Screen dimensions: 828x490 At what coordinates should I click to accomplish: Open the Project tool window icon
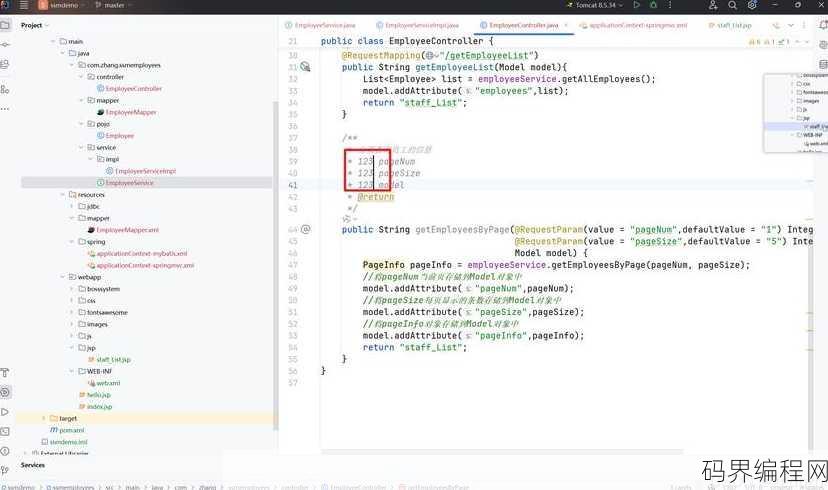(x=5, y=25)
